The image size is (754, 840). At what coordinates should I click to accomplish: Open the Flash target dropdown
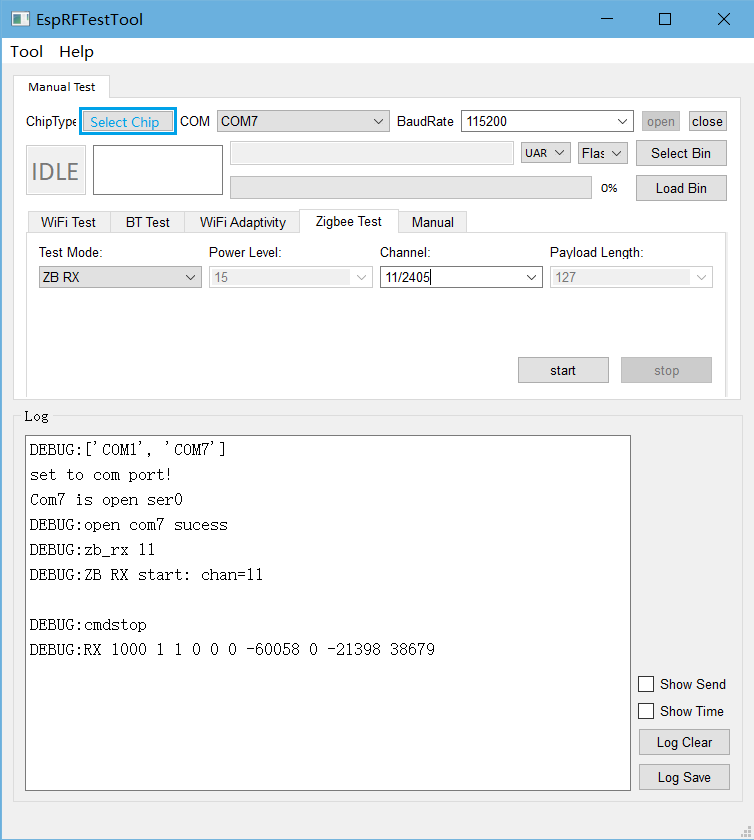click(x=602, y=153)
